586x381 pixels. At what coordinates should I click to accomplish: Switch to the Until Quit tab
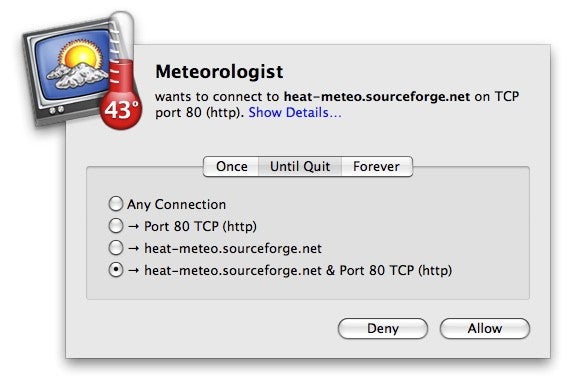click(x=300, y=166)
